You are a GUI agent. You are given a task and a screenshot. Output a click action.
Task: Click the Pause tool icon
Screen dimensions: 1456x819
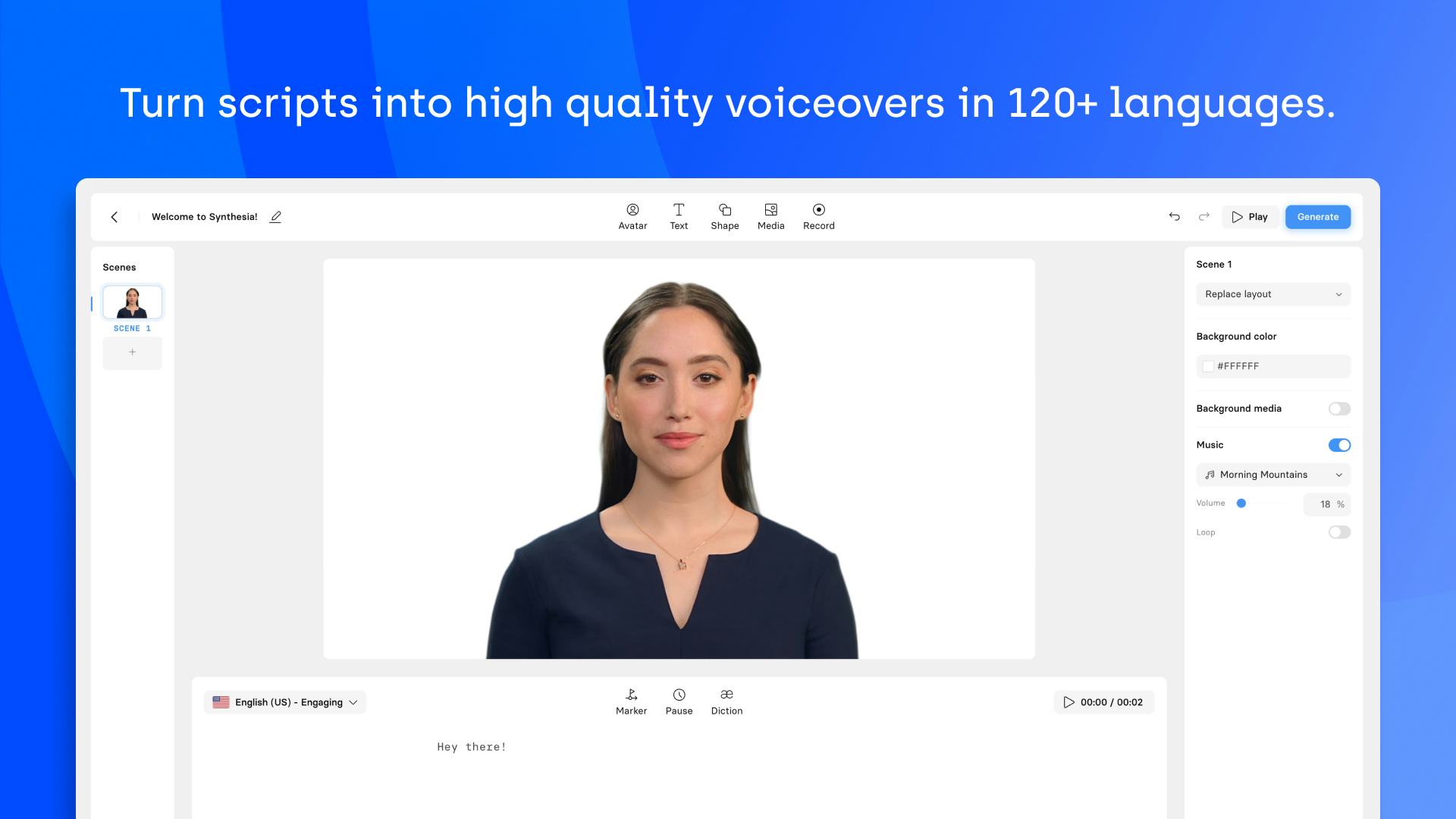(x=678, y=694)
